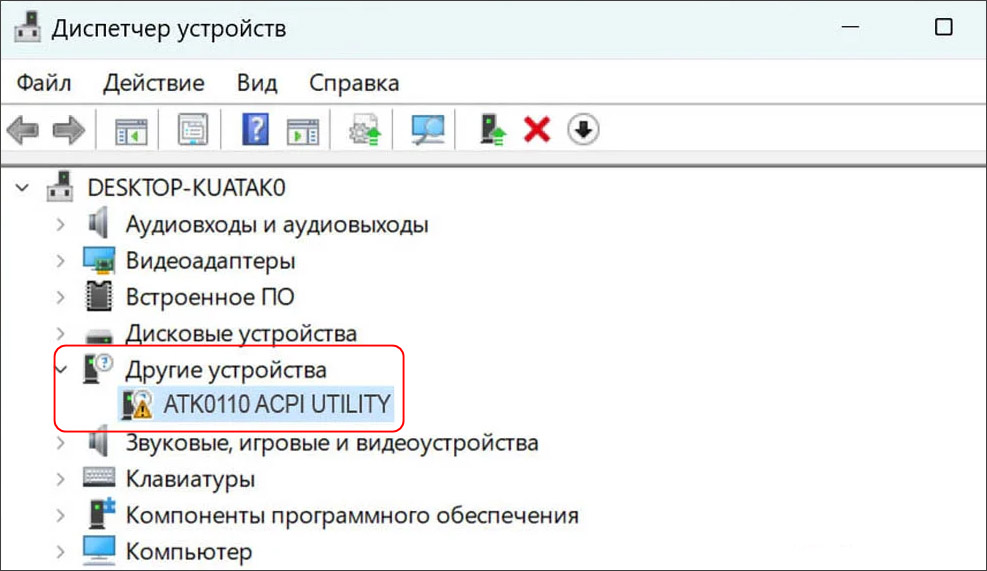Image resolution: width=987 pixels, height=571 pixels.
Task: Select Звуковые, игровые и видеоустройства label
Action: 332,443
